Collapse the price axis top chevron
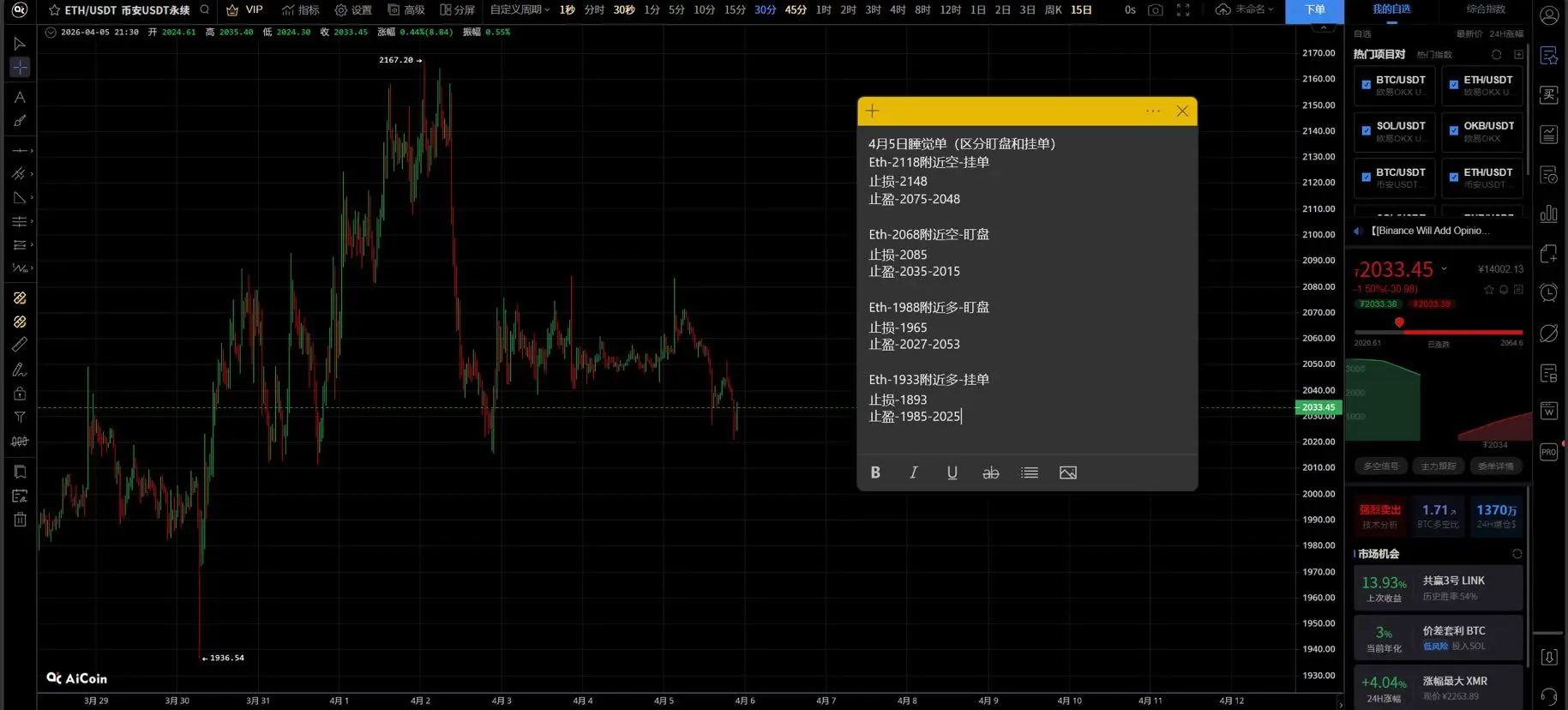1568x710 pixels. click(x=1324, y=28)
